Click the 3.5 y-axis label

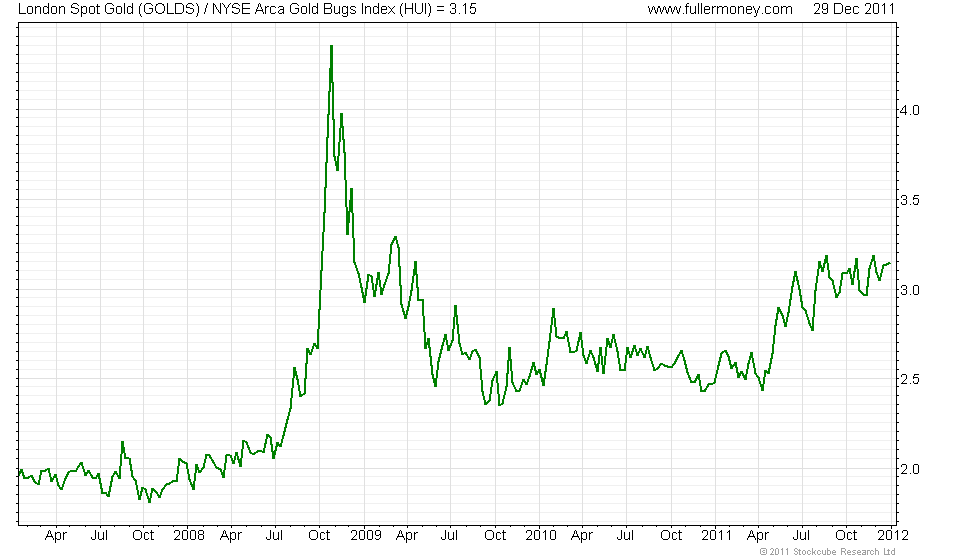pos(909,200)
